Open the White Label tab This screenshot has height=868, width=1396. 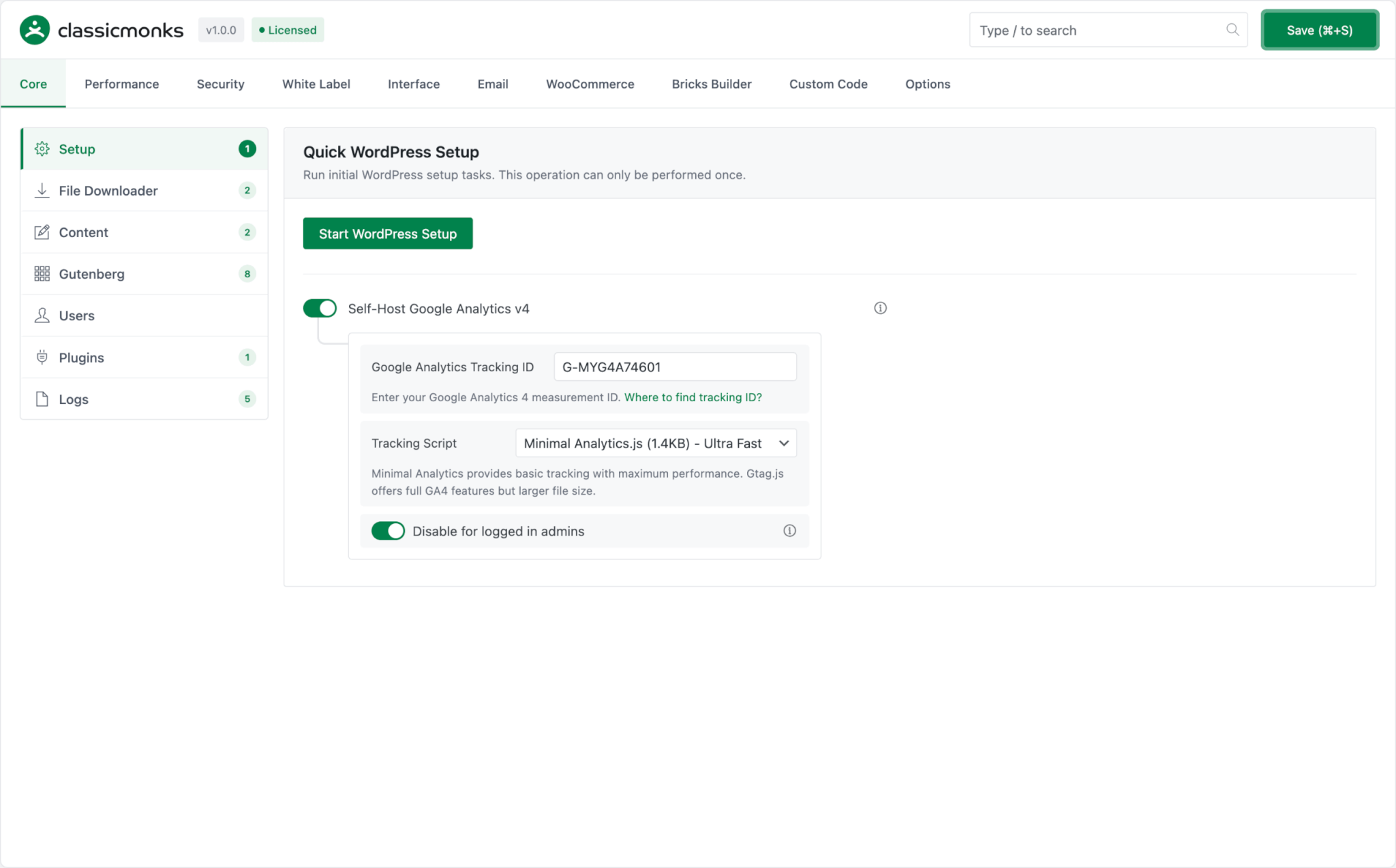coord(316,84)
